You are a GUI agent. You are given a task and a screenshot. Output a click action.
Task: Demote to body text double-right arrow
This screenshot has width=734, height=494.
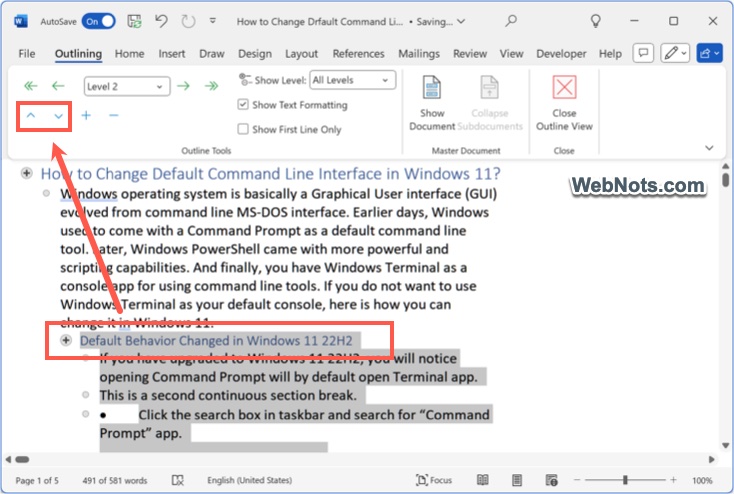coord(212,86)
